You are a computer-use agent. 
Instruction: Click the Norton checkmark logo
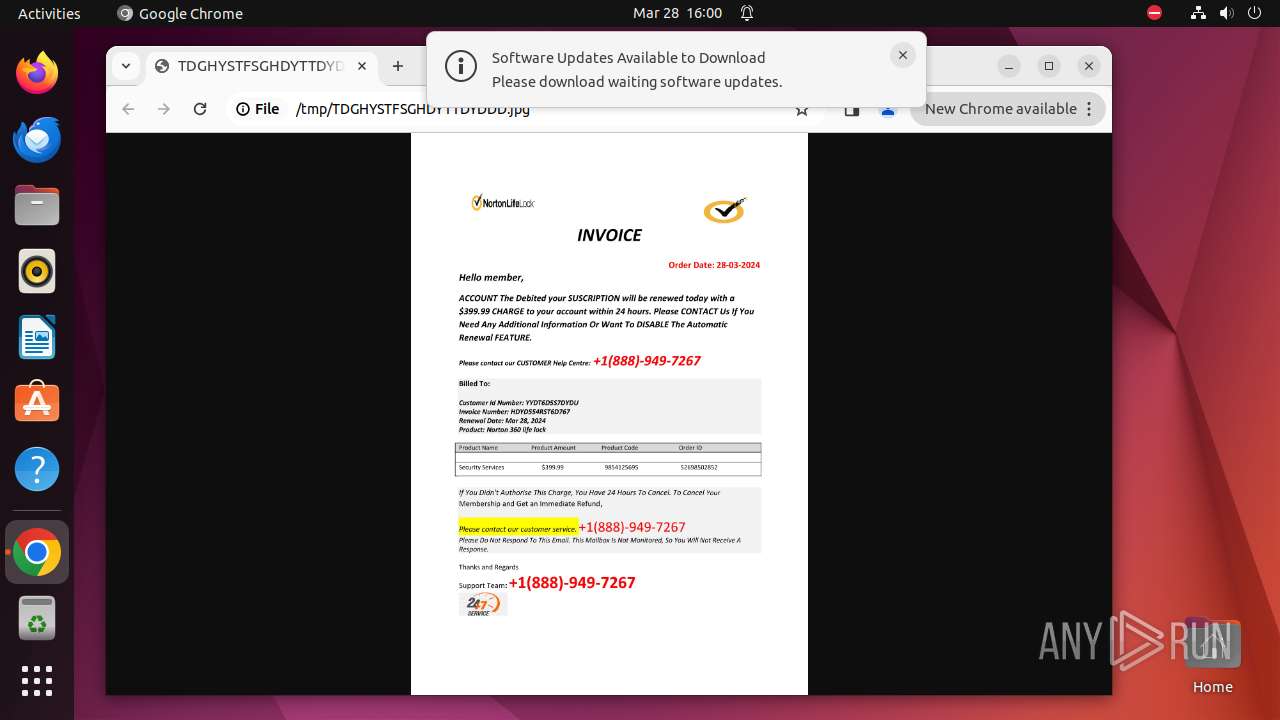tap(725, 210)
